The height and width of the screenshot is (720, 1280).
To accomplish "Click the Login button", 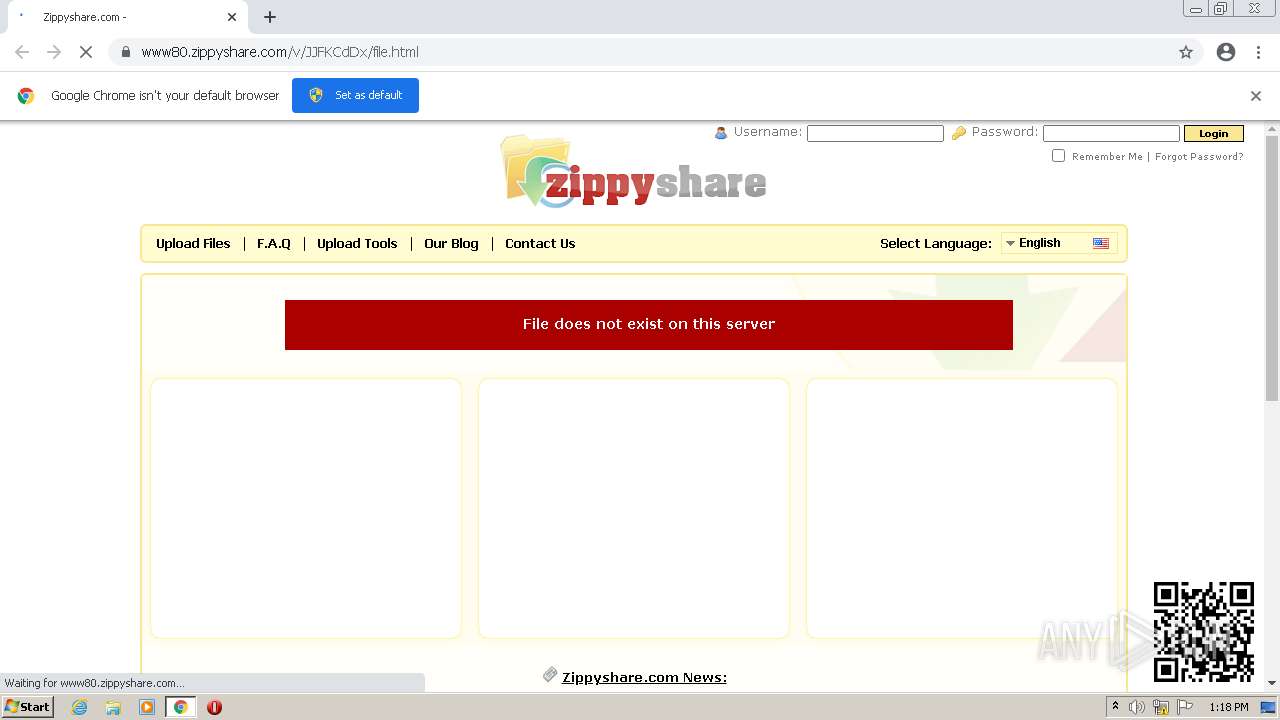I will (1213, 133).
